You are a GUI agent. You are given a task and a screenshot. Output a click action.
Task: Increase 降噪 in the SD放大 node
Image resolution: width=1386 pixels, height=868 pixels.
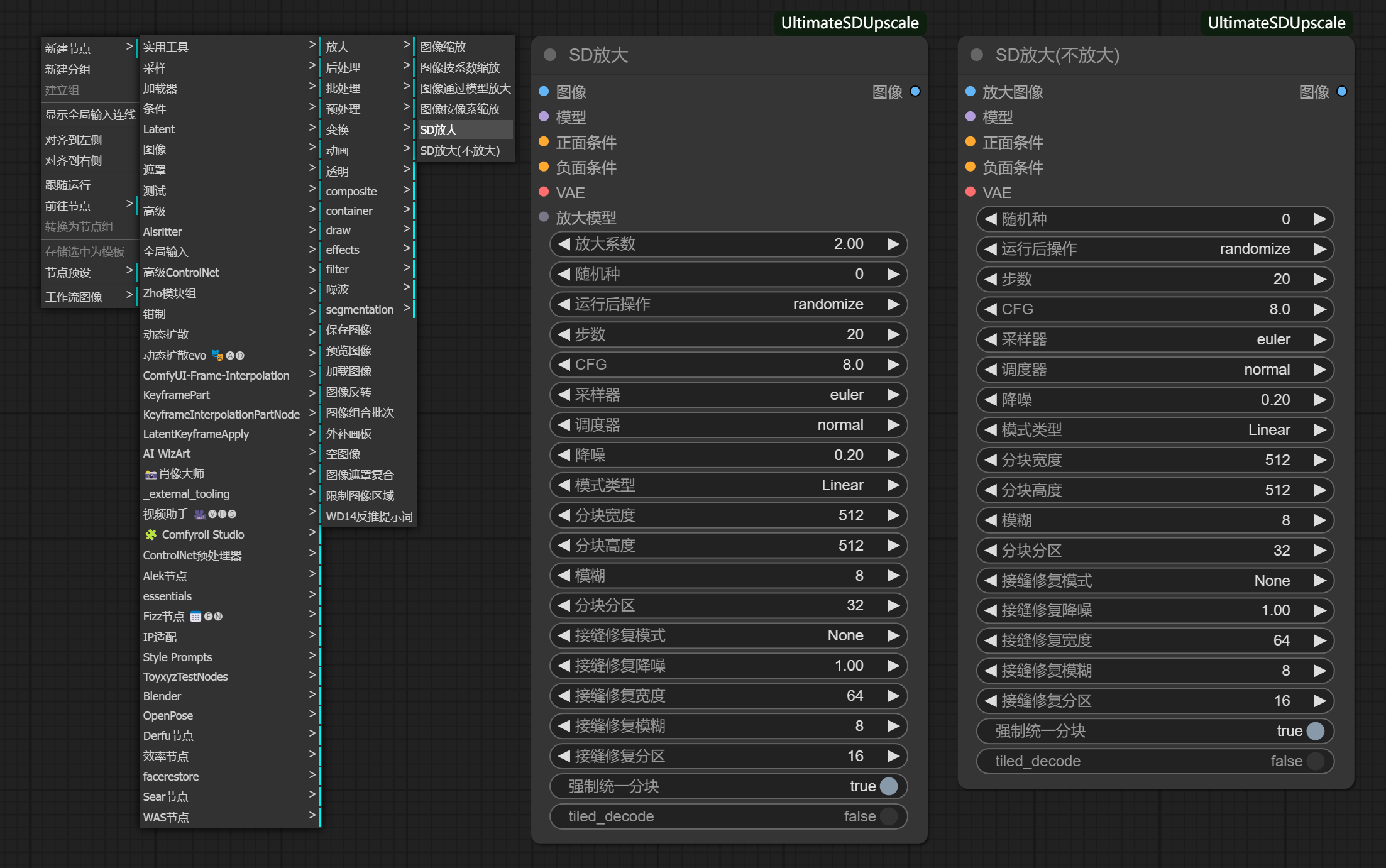(893, 455)
